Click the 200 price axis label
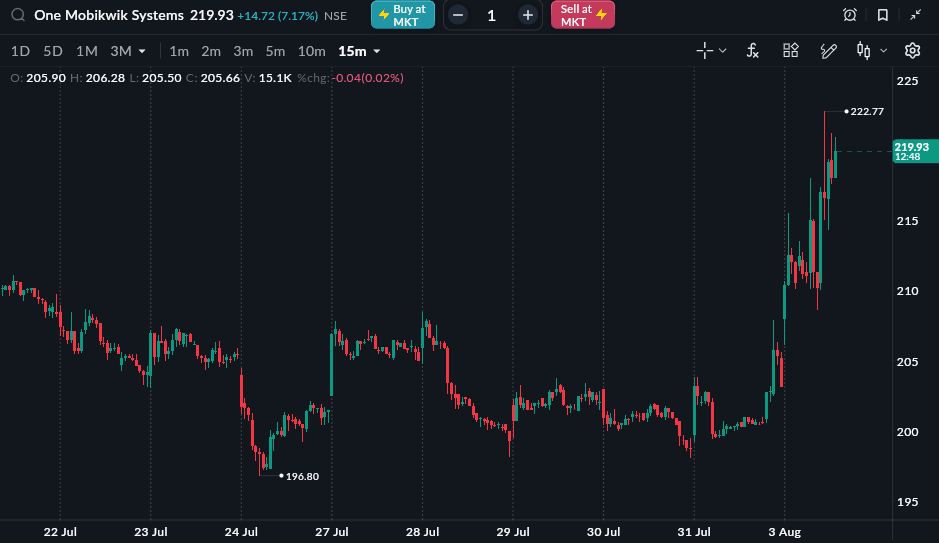This screenshot has width=939, height=543. pyautogui.click(x=907, y=432)
